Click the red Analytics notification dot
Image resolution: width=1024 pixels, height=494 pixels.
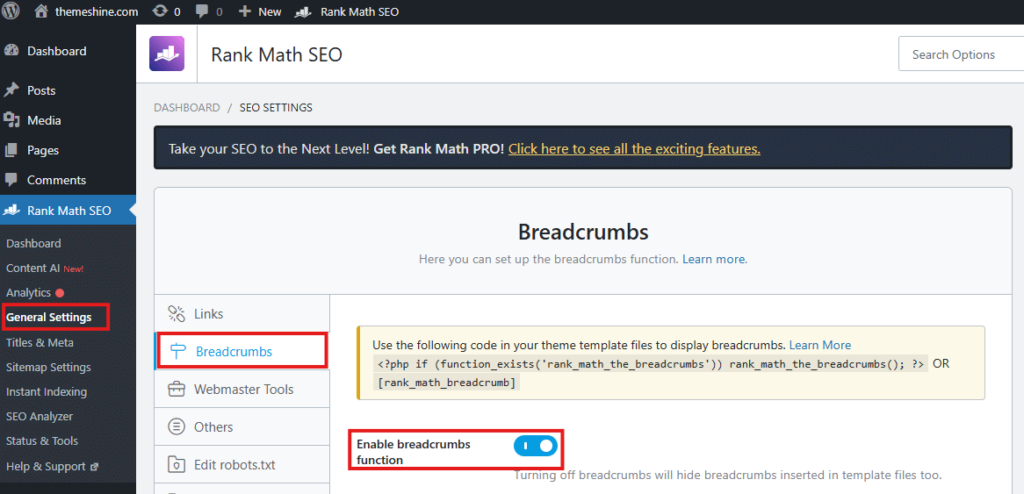click(x=60, y=293)
